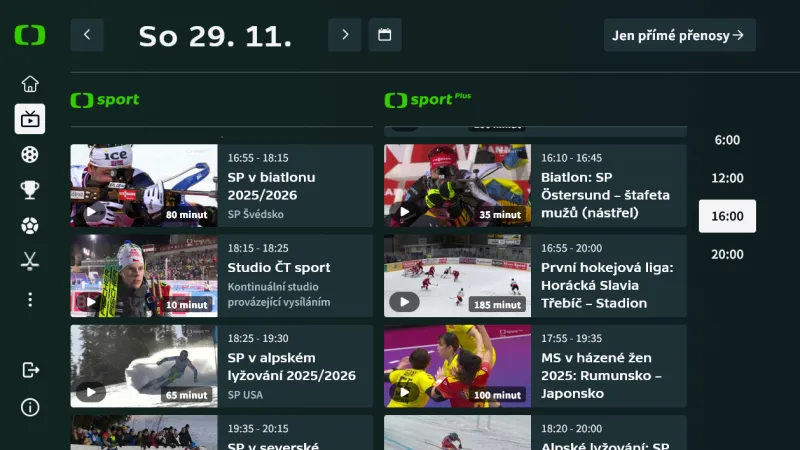Jump to 12:00 time slot
The image size is (800, 450).
click(x=727, y=178)
